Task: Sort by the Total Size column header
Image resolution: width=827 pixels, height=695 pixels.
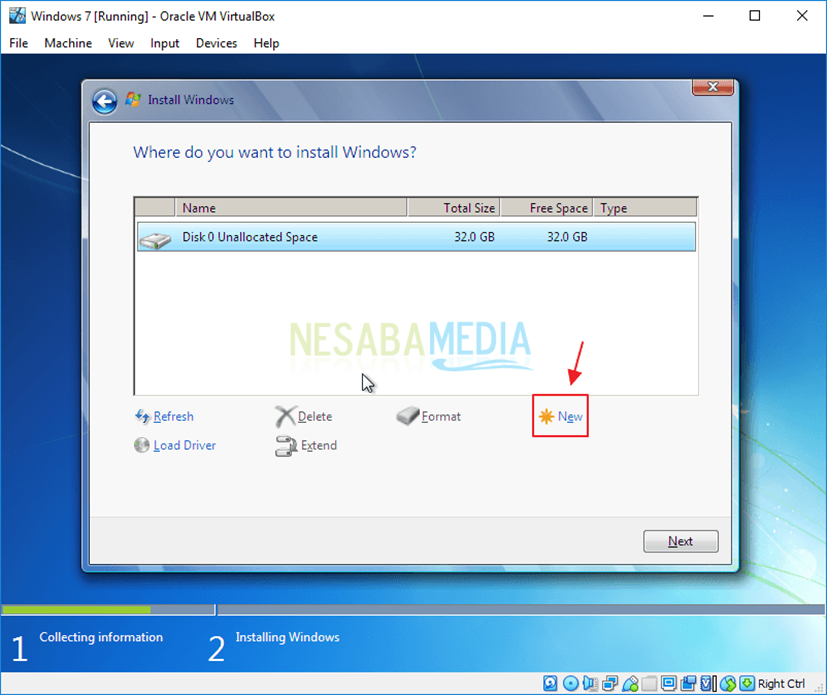Action: tap(453, 208)
